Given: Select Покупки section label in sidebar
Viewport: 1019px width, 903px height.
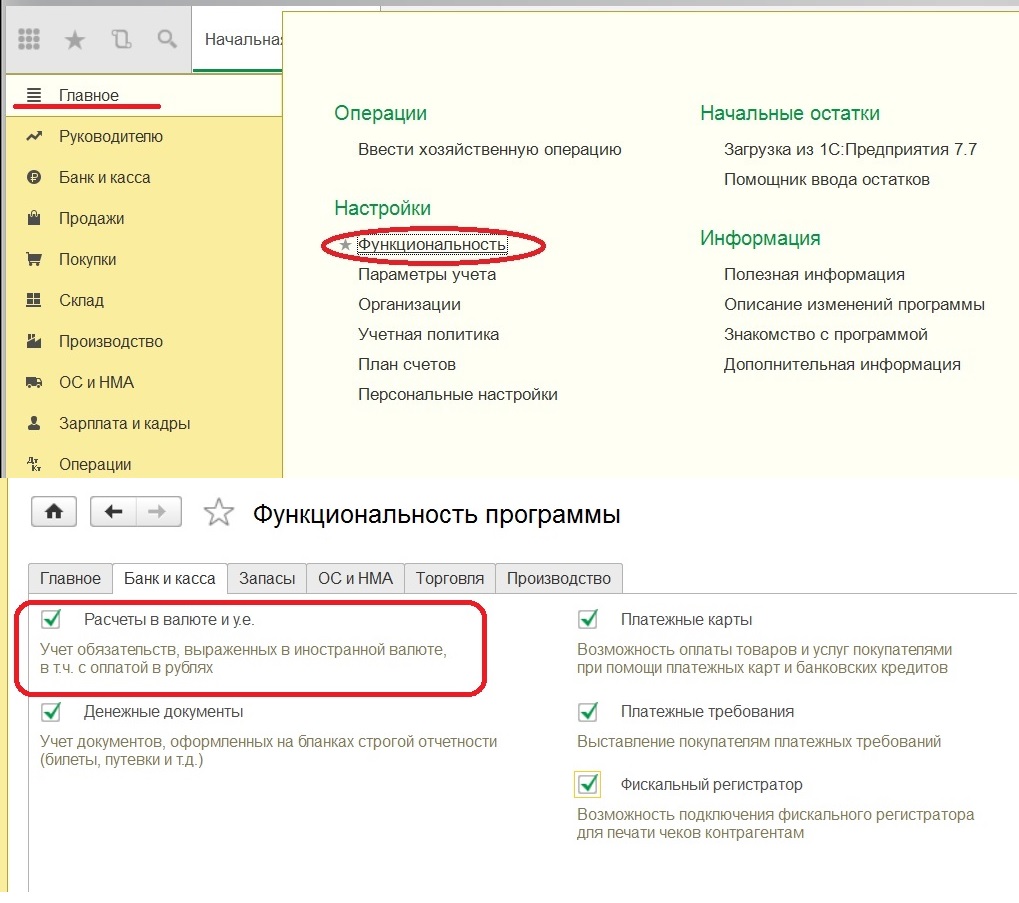Looking at the screenshot, I should pos(88,259).
